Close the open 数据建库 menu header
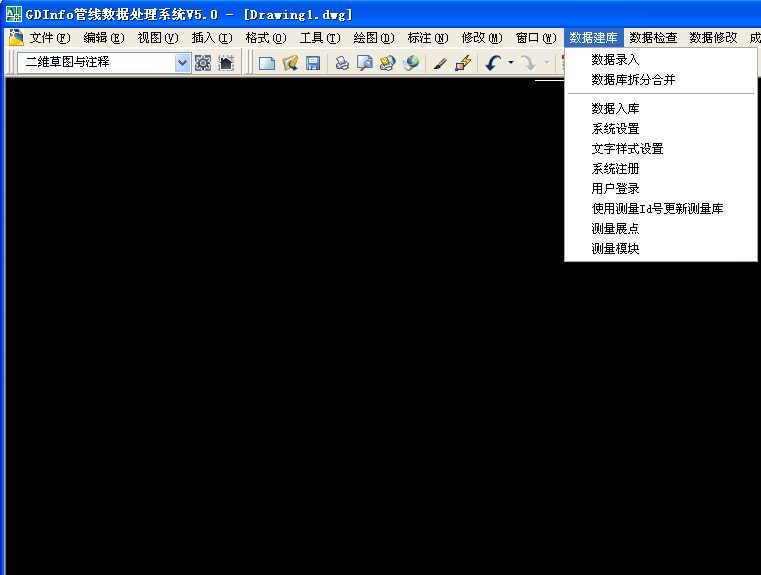This screenshot has height=575, width=761. tap(593, 38)
